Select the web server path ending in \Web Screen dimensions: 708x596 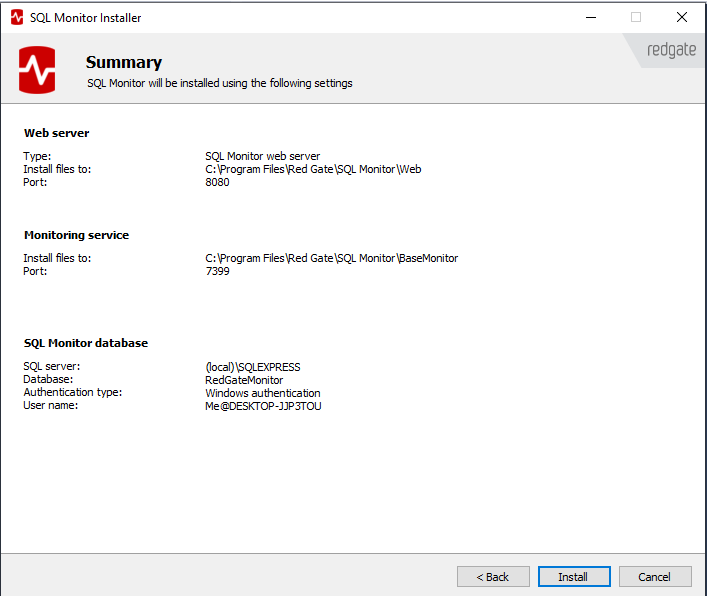click(313, 169)
